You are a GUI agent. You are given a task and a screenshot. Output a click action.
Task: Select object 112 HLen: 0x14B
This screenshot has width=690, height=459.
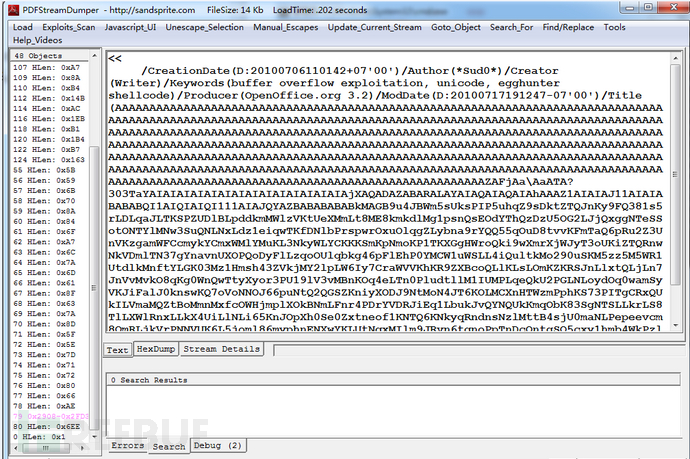point(49,98)
